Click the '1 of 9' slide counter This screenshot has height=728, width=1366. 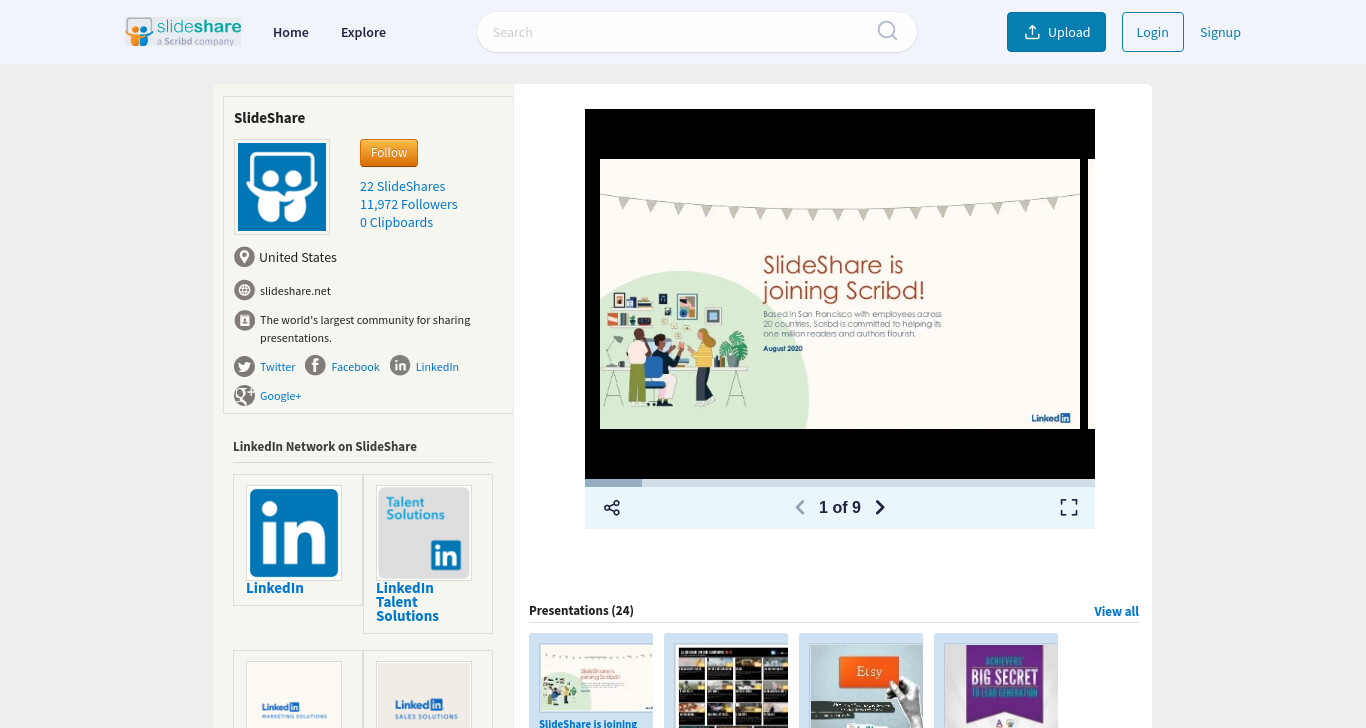click(x=840, y=508)
